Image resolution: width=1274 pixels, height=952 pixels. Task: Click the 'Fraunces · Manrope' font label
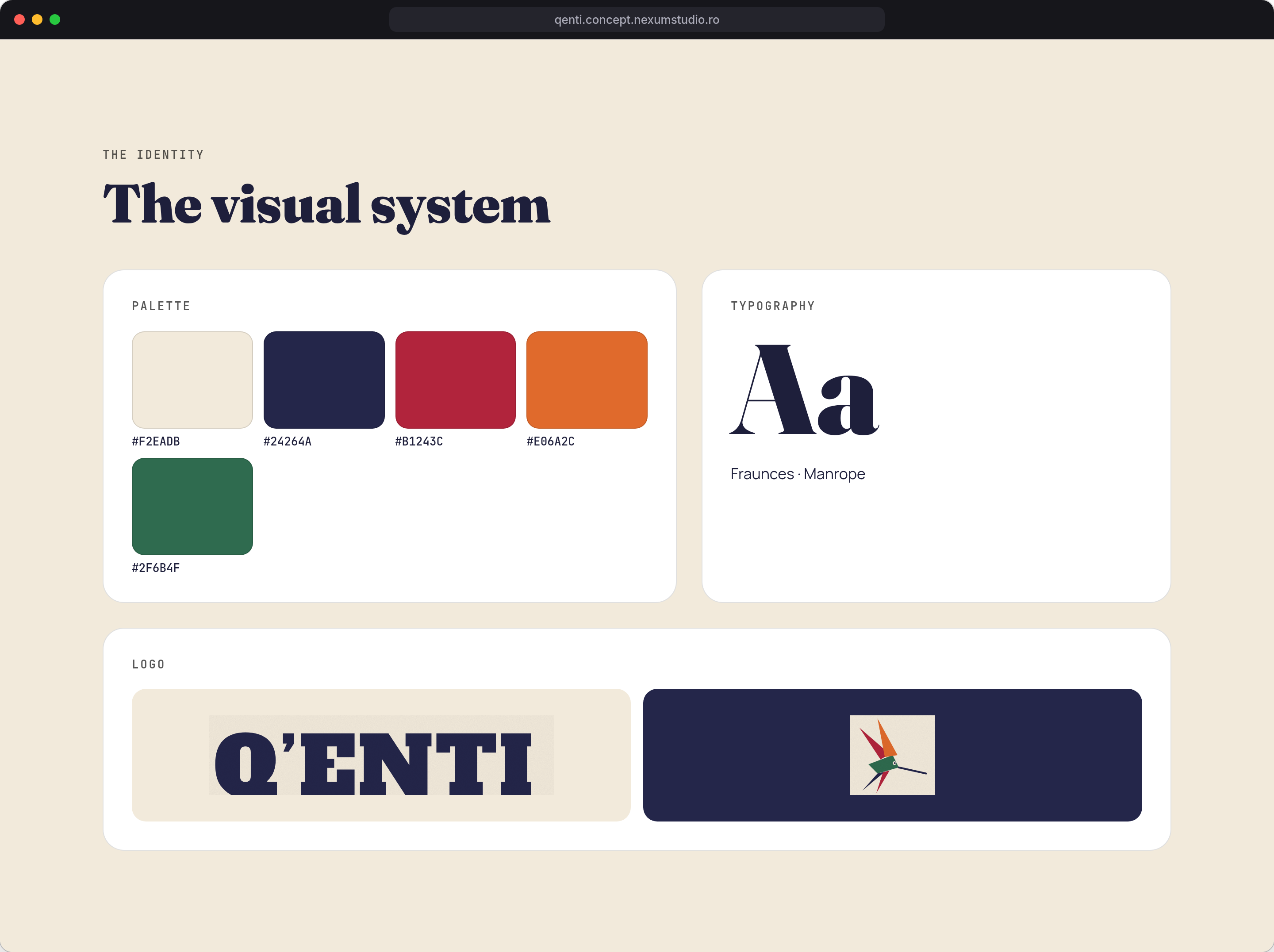798,474
